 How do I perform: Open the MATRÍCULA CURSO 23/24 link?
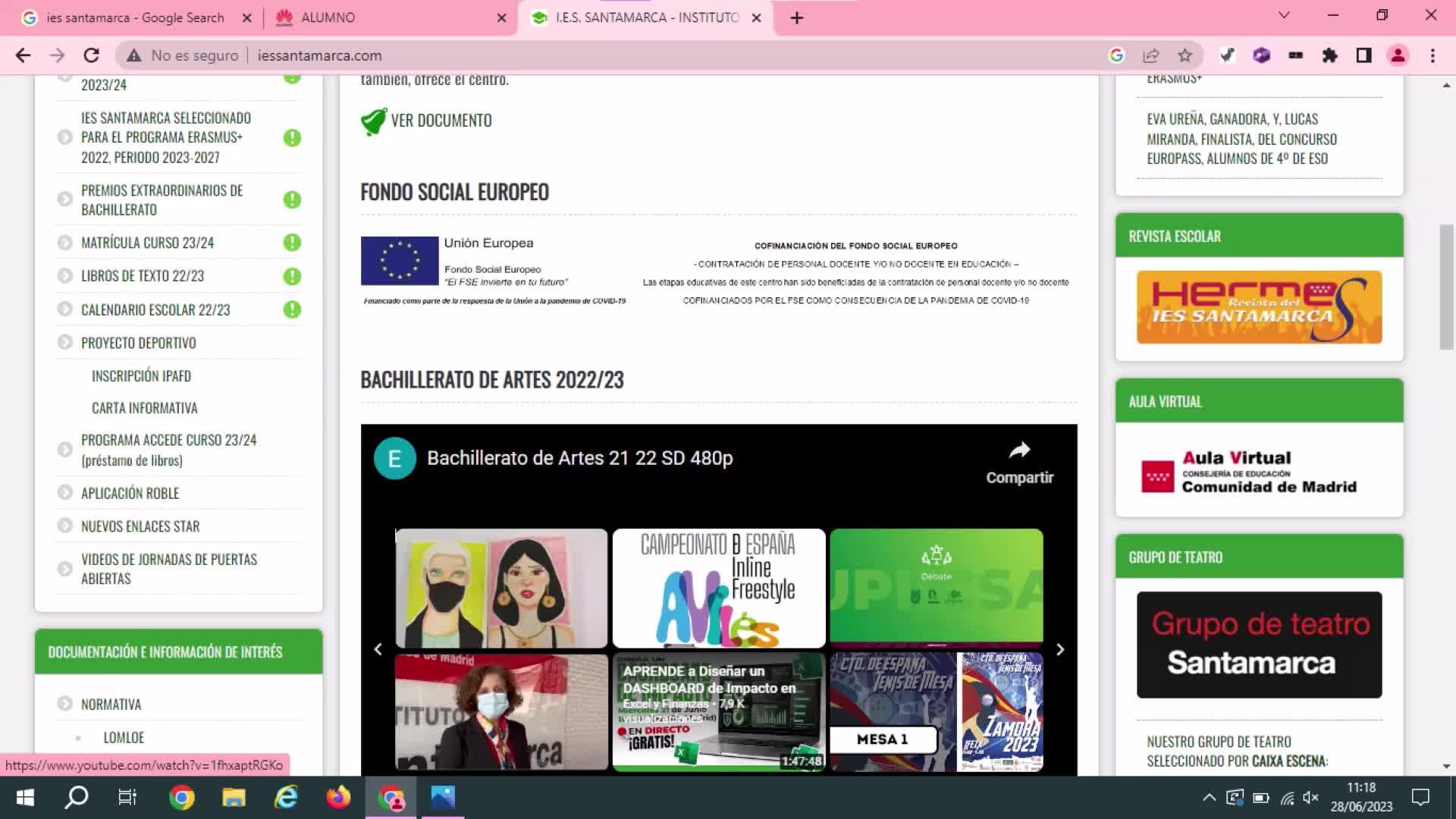(147, 243)
